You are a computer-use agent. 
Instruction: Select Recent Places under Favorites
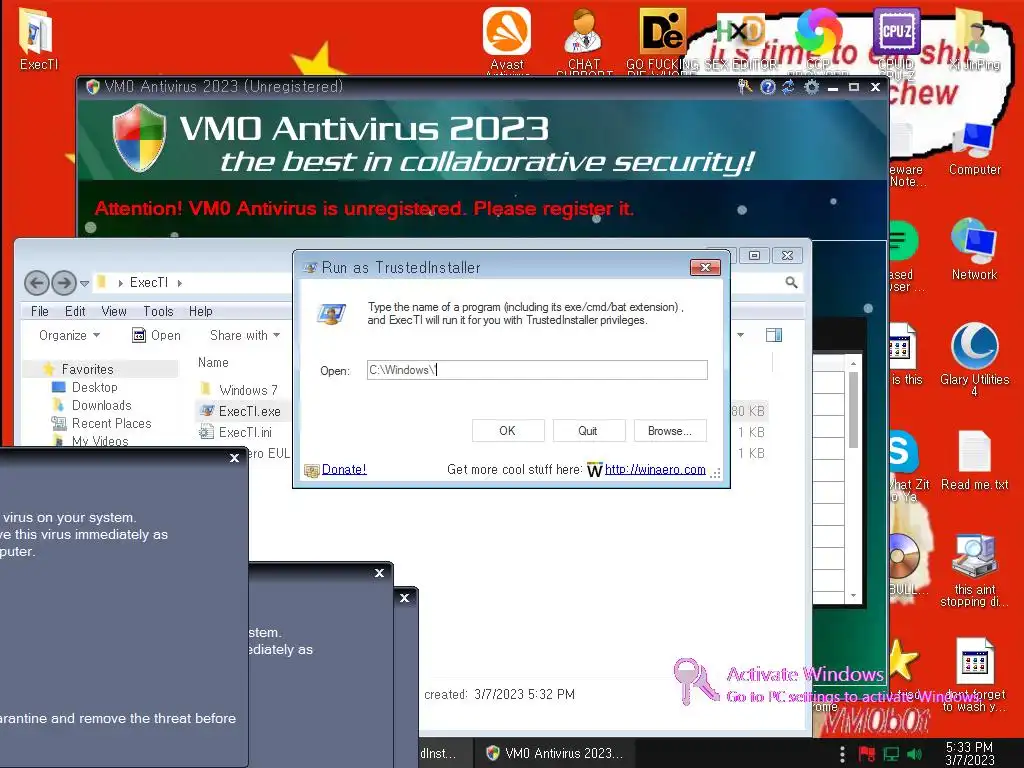(x=111, y=423)
